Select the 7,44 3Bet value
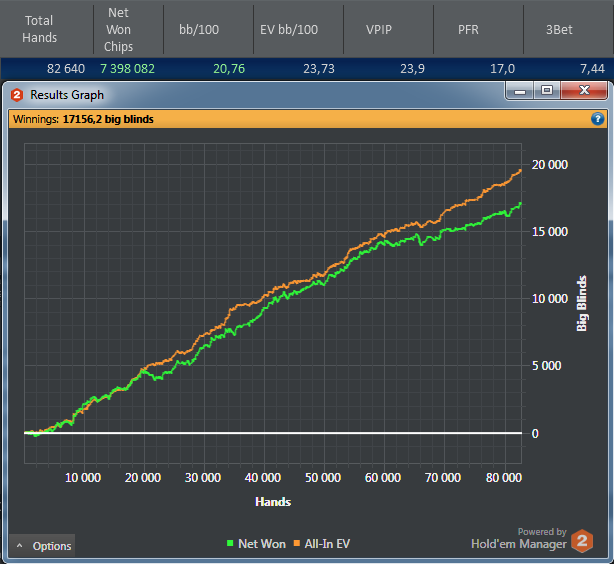This screenshot has height=564, width=614. pos(592,69)
